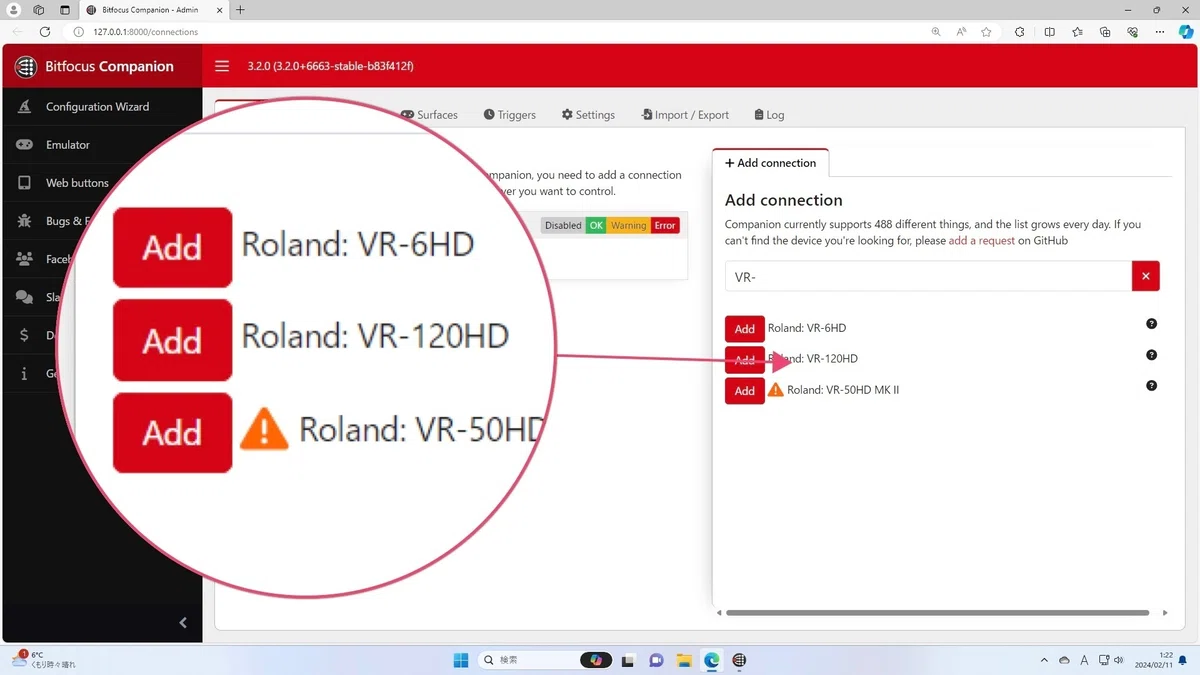Collapse the sidebar with the chevron arrow
The image size is (1200, 675).
coord(183,623)
